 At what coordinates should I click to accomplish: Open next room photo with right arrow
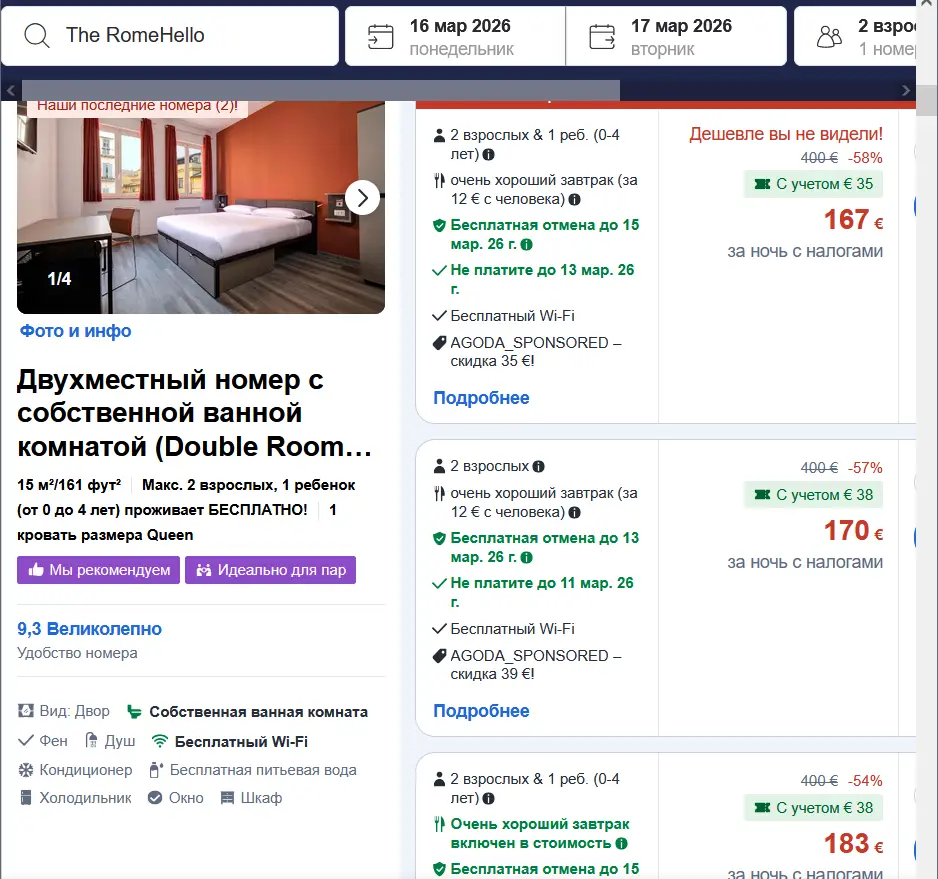(363, 198)
